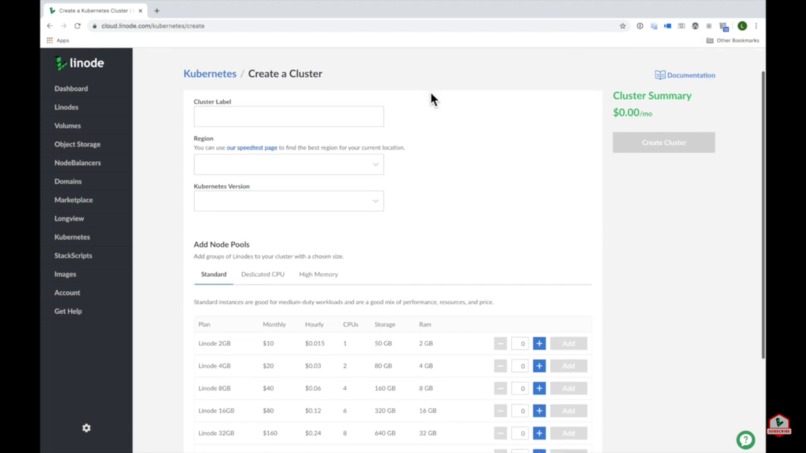
Task: Focus the Cluster Label input field
Action: click(x=288, y=117)
